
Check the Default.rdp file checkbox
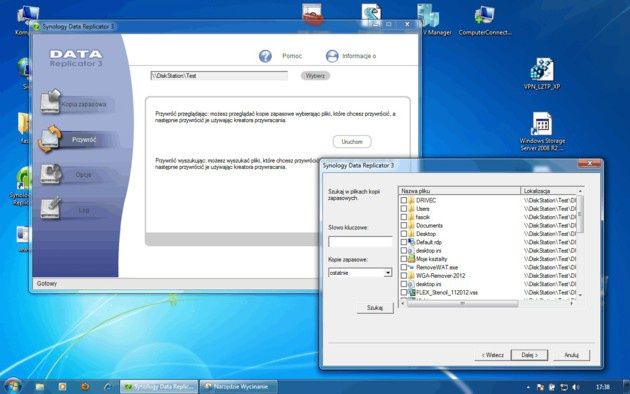click(403, 242)
